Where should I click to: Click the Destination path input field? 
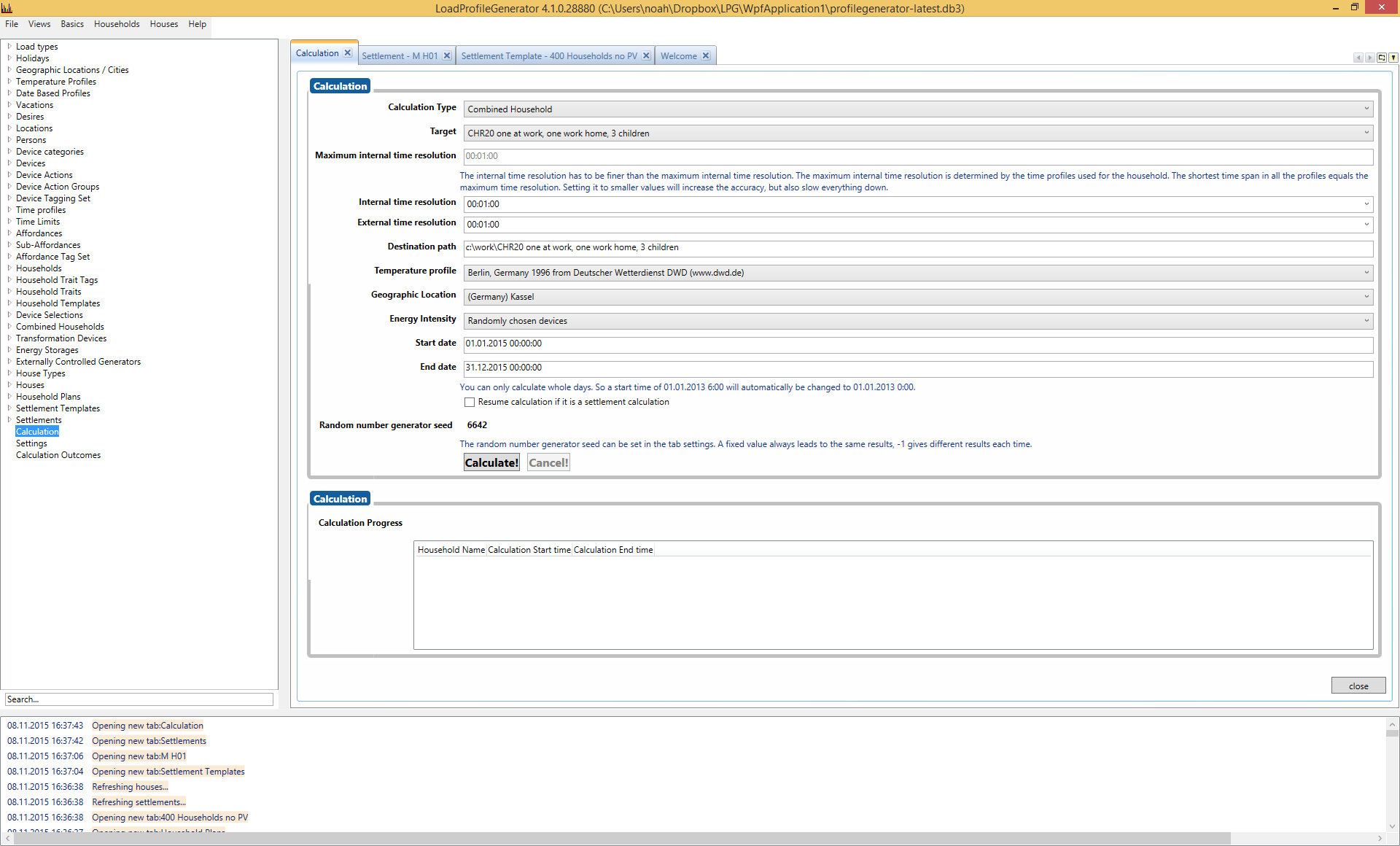[x=918, y=248]
